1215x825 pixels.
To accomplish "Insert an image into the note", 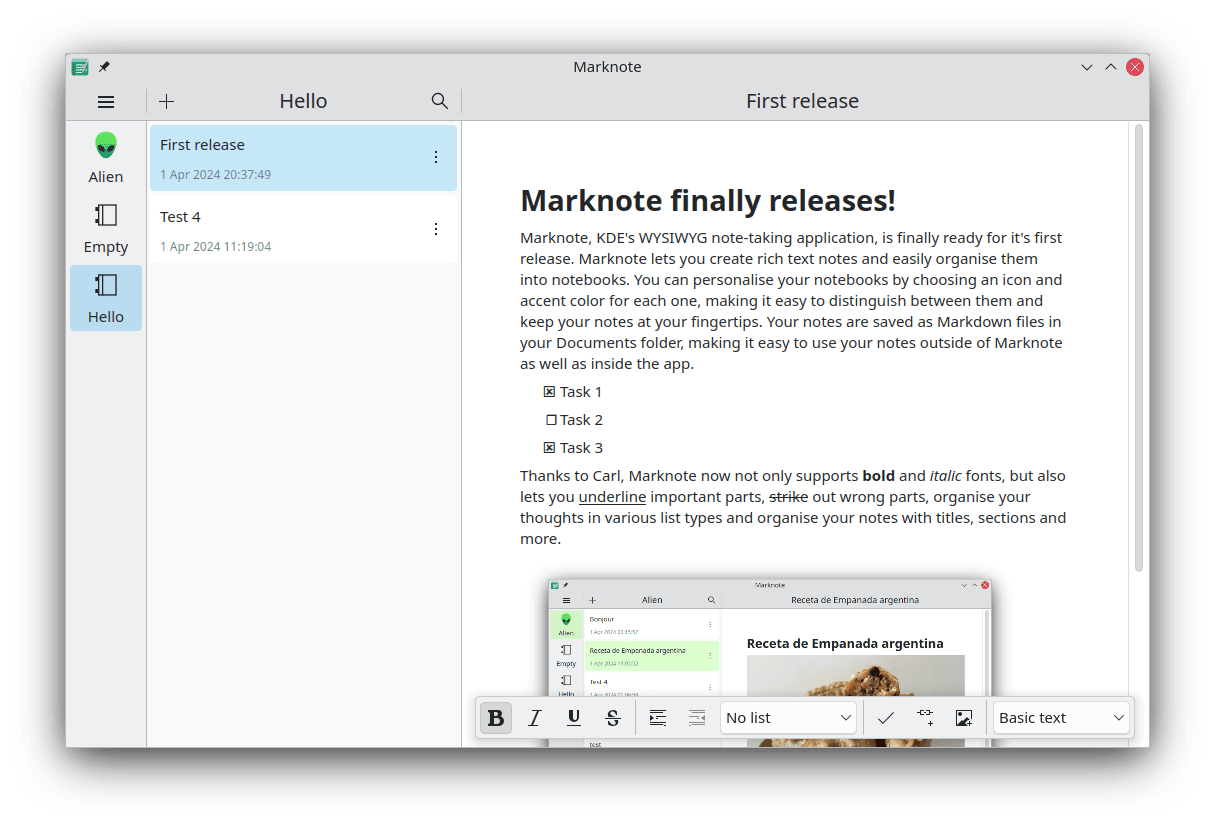I will [964, 718].
